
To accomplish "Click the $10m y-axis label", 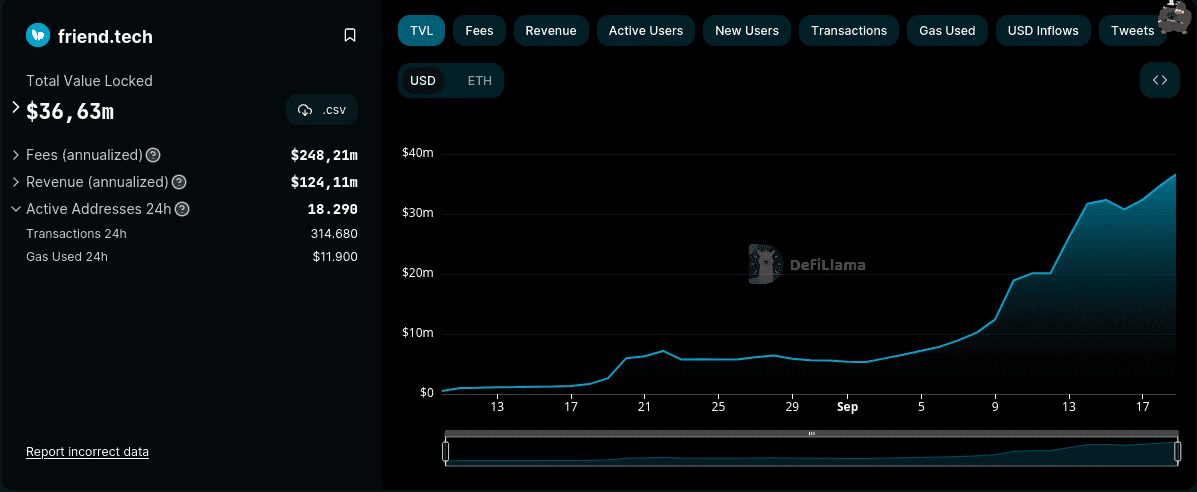I will [x=418, y=333].
